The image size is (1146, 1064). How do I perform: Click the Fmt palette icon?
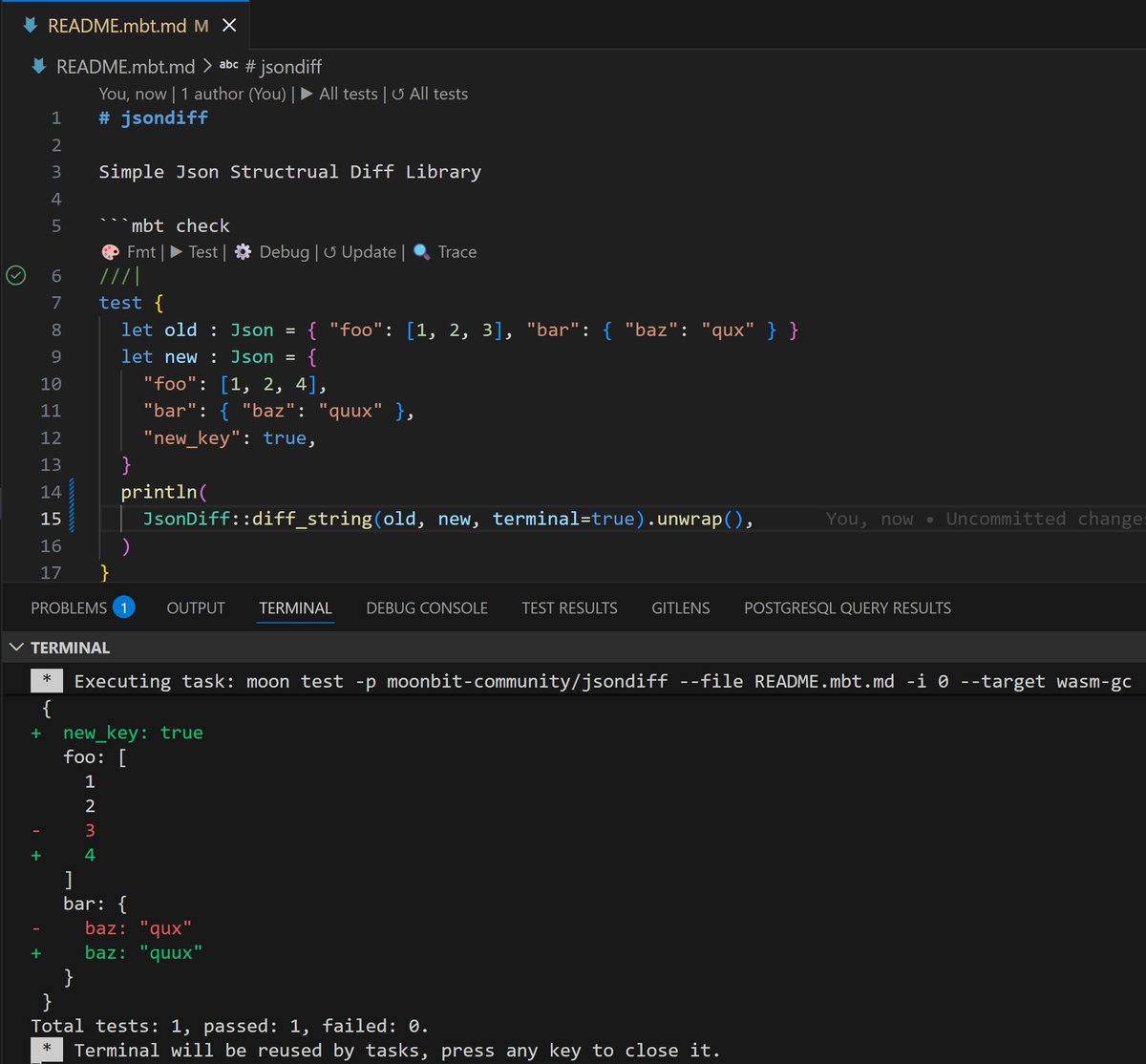(110, 252)
